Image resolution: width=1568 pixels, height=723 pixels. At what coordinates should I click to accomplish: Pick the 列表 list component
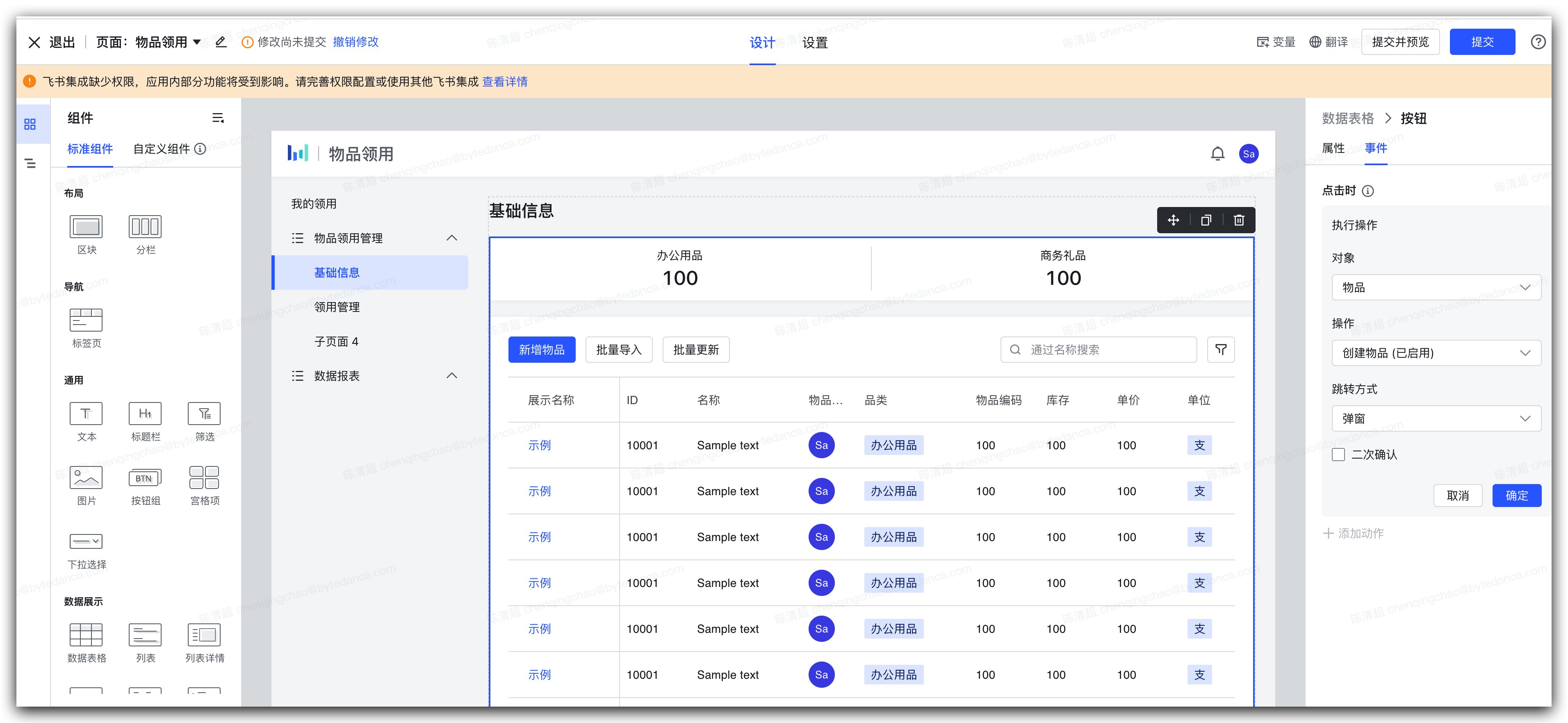pos(146,643)
